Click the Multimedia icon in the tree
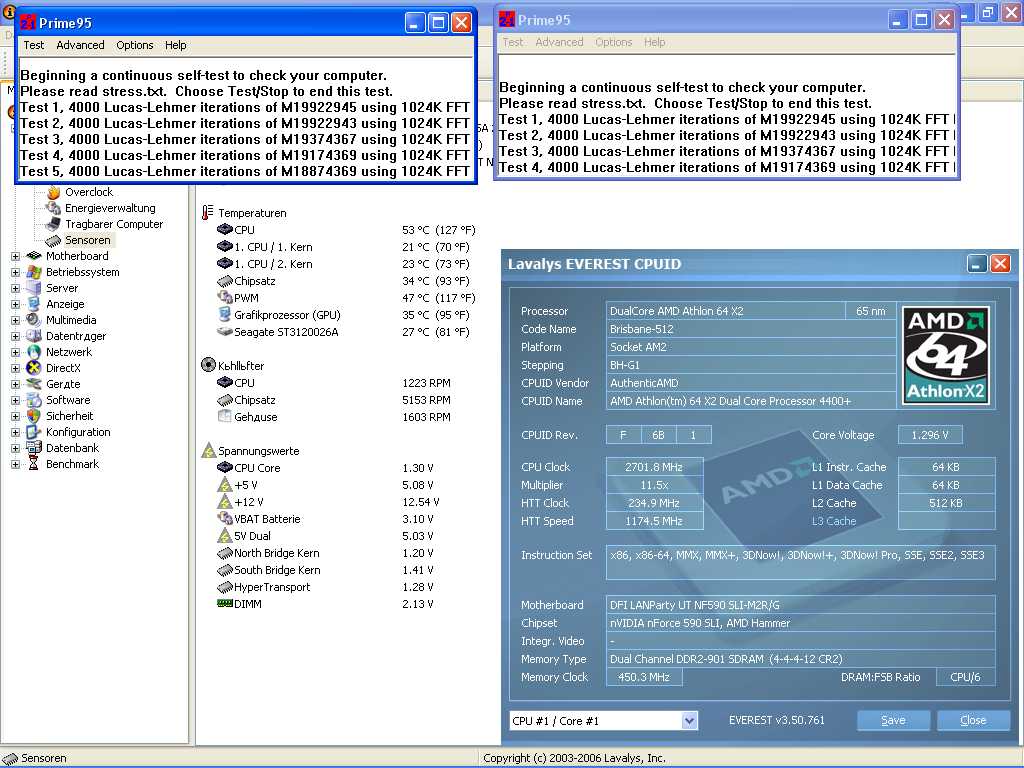The height and width of the screenshot is (768, 1024). click(x=34, y=320)
